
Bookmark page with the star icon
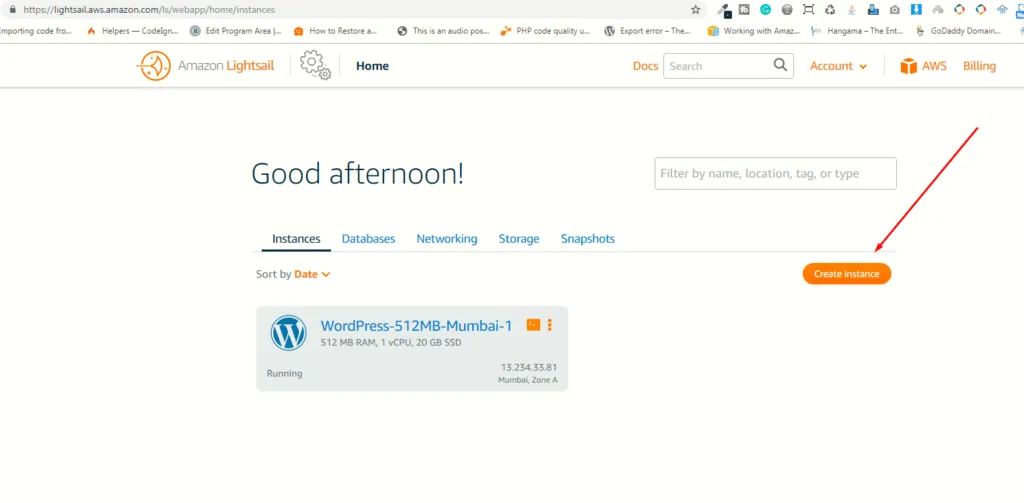[696, 9]
